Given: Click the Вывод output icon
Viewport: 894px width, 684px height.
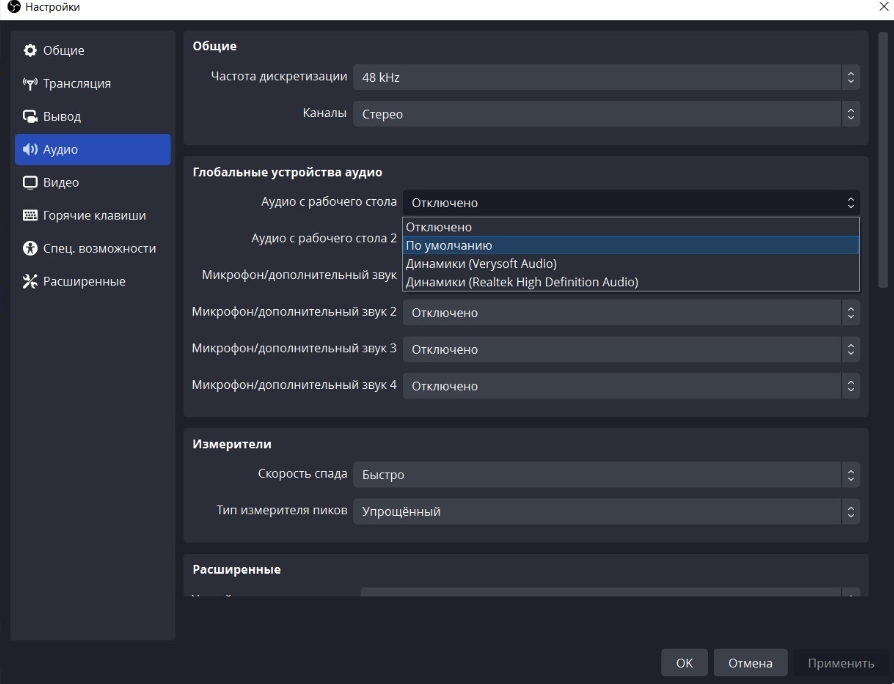Looking at the screenshot, I should tap(30, 117).
